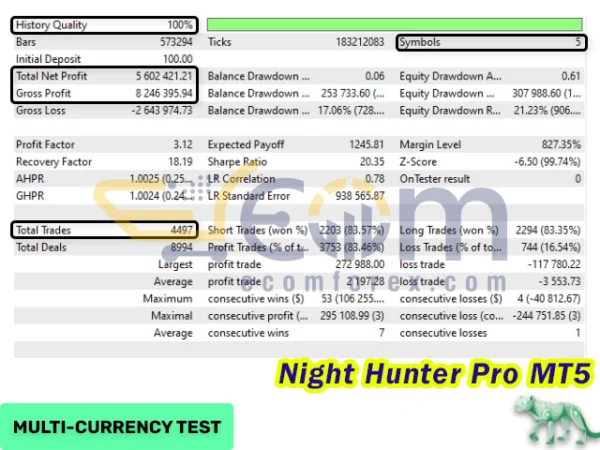Click Average consecutive wins value 7

[x=382, y=333]
